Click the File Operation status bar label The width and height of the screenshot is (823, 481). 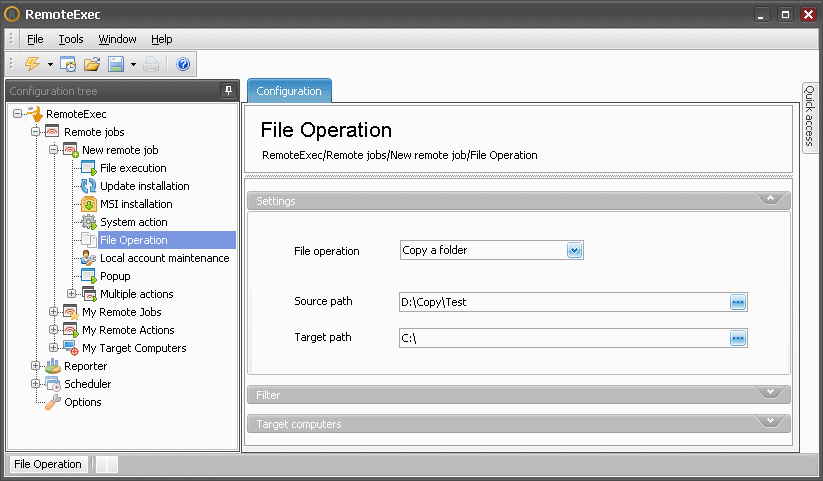click(48, 464)
